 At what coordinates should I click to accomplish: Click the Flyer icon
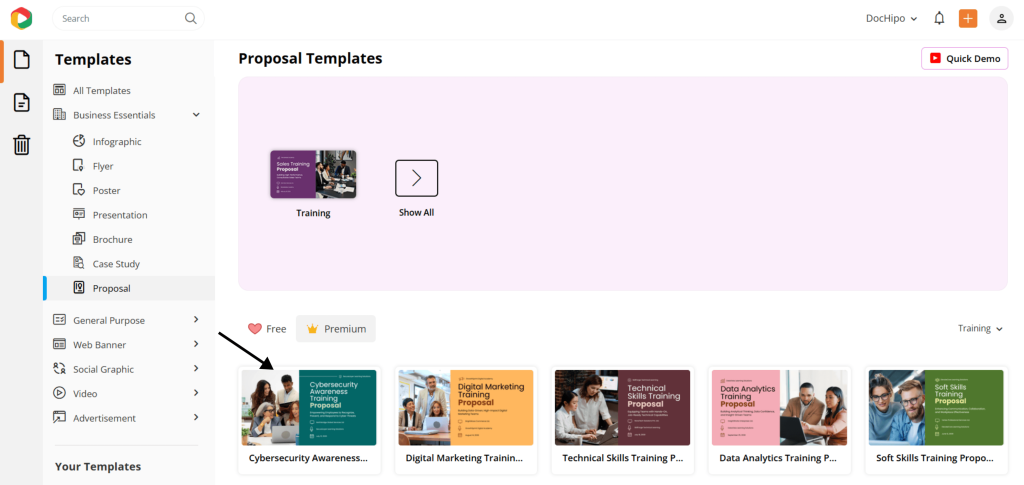(x=79, y=166)
